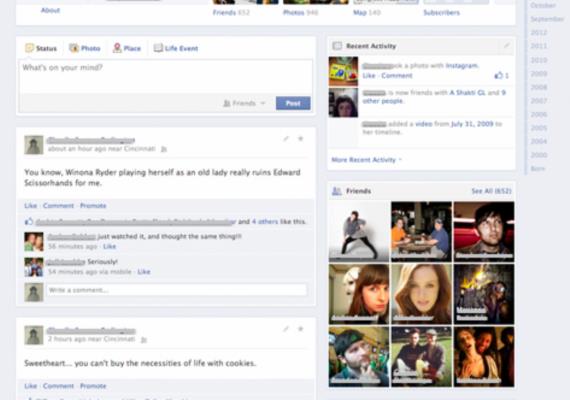The image size is (570, 400).
Task: Click Write a comment field
Action: (x=177, y=290)
